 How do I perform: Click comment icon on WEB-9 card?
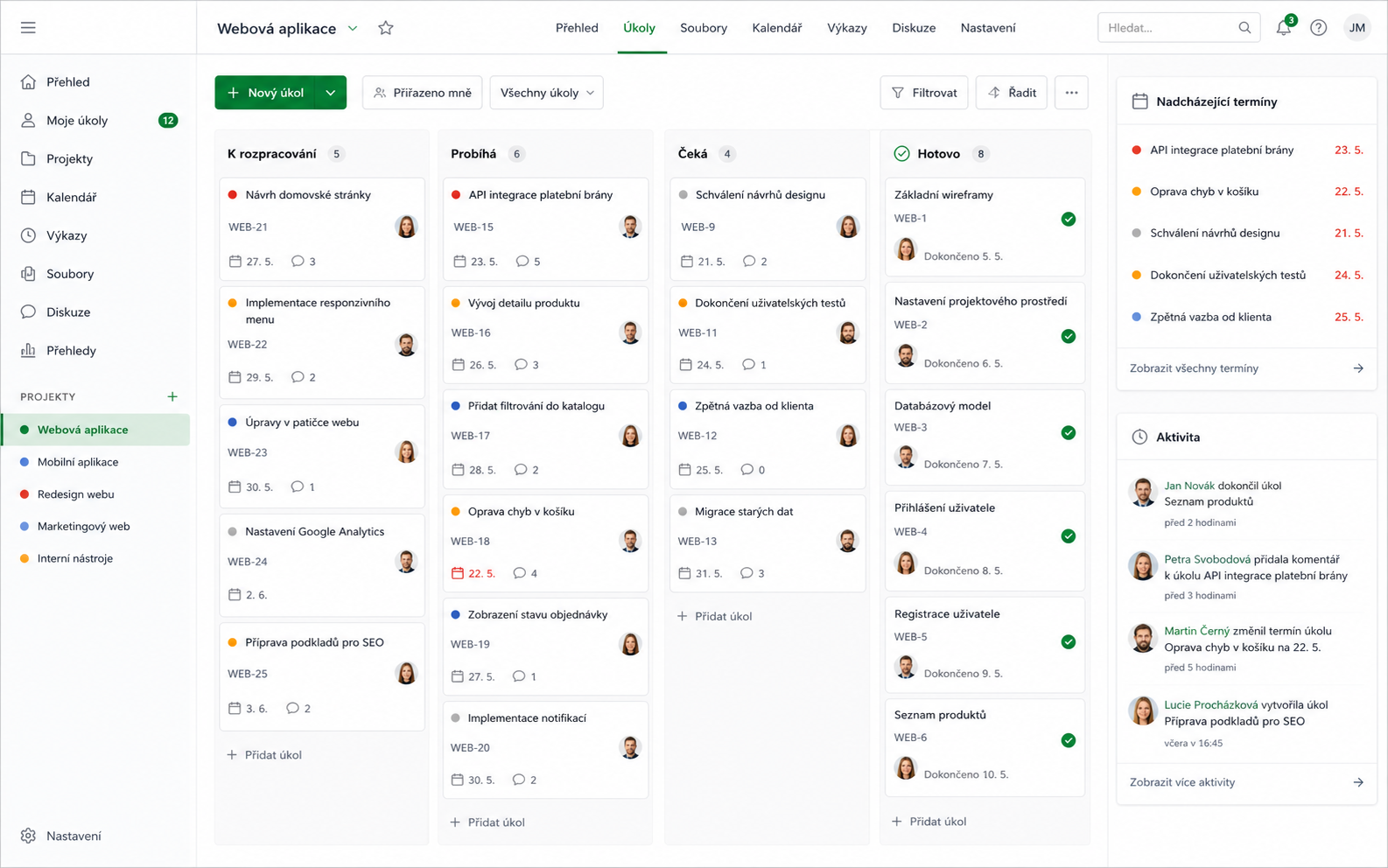749,262
